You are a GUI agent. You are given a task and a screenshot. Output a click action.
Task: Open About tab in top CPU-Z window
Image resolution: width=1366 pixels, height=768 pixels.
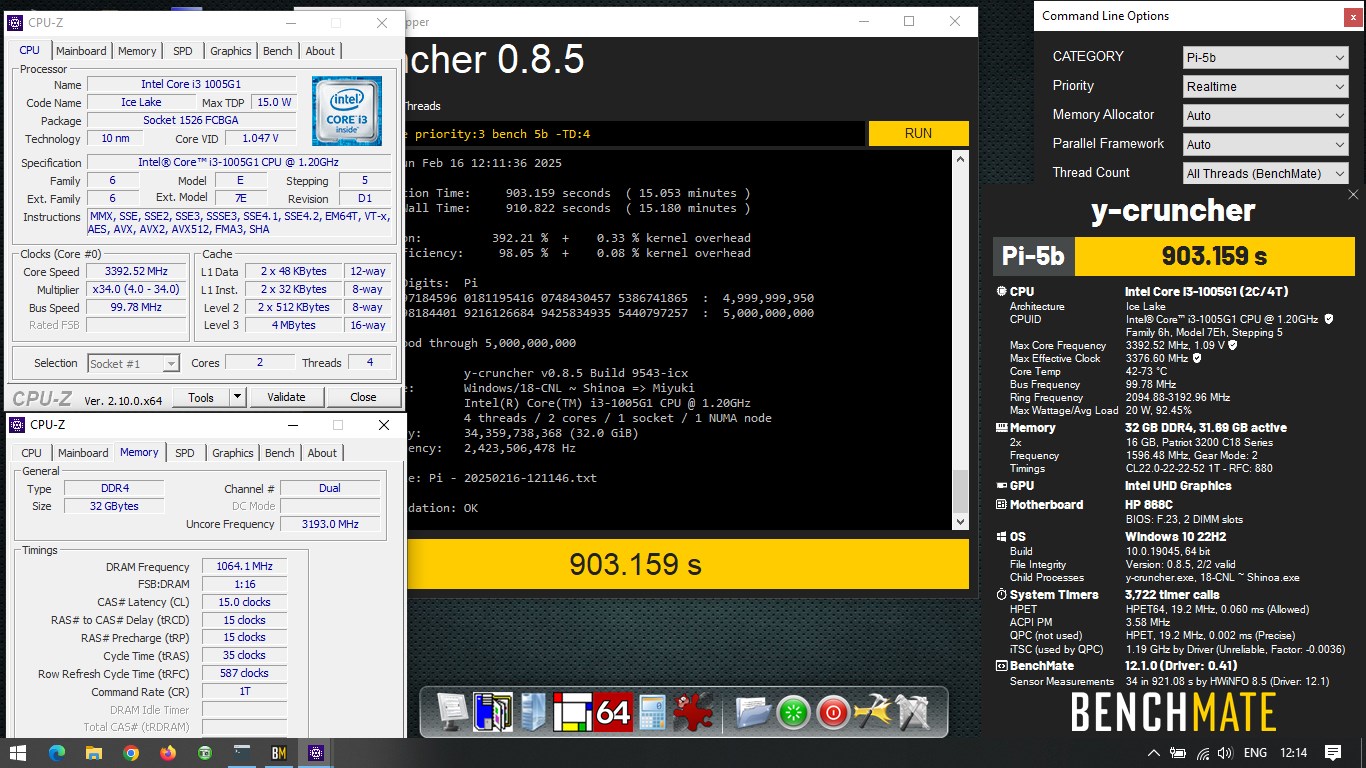coord(320,51)
